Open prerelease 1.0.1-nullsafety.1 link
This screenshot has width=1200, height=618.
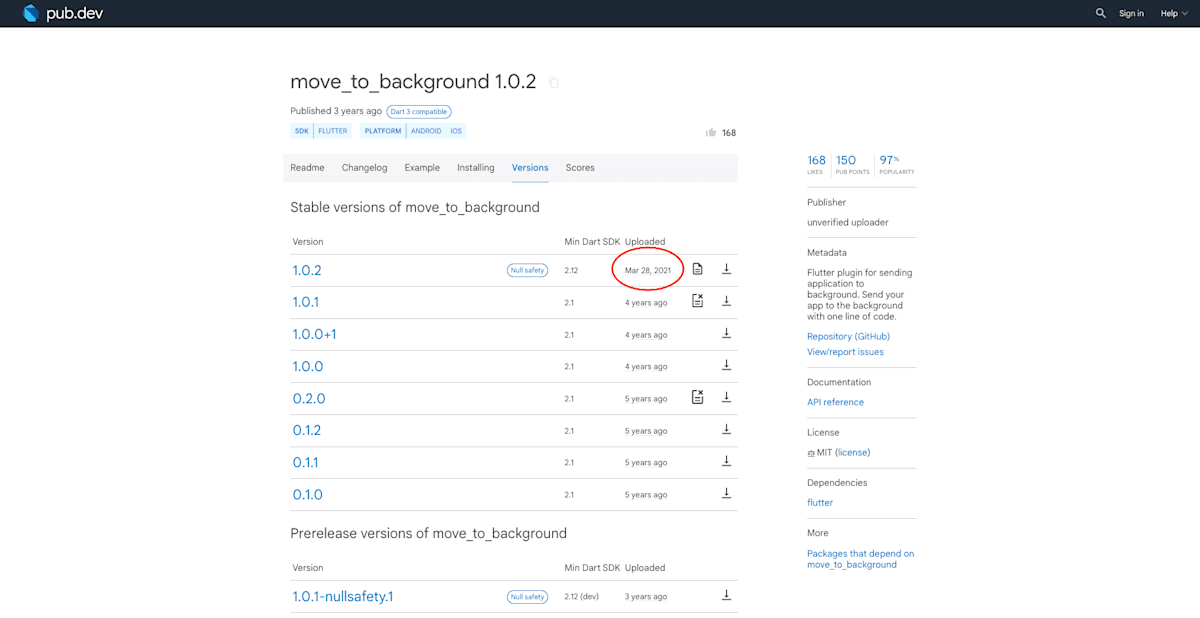point(343,596)
